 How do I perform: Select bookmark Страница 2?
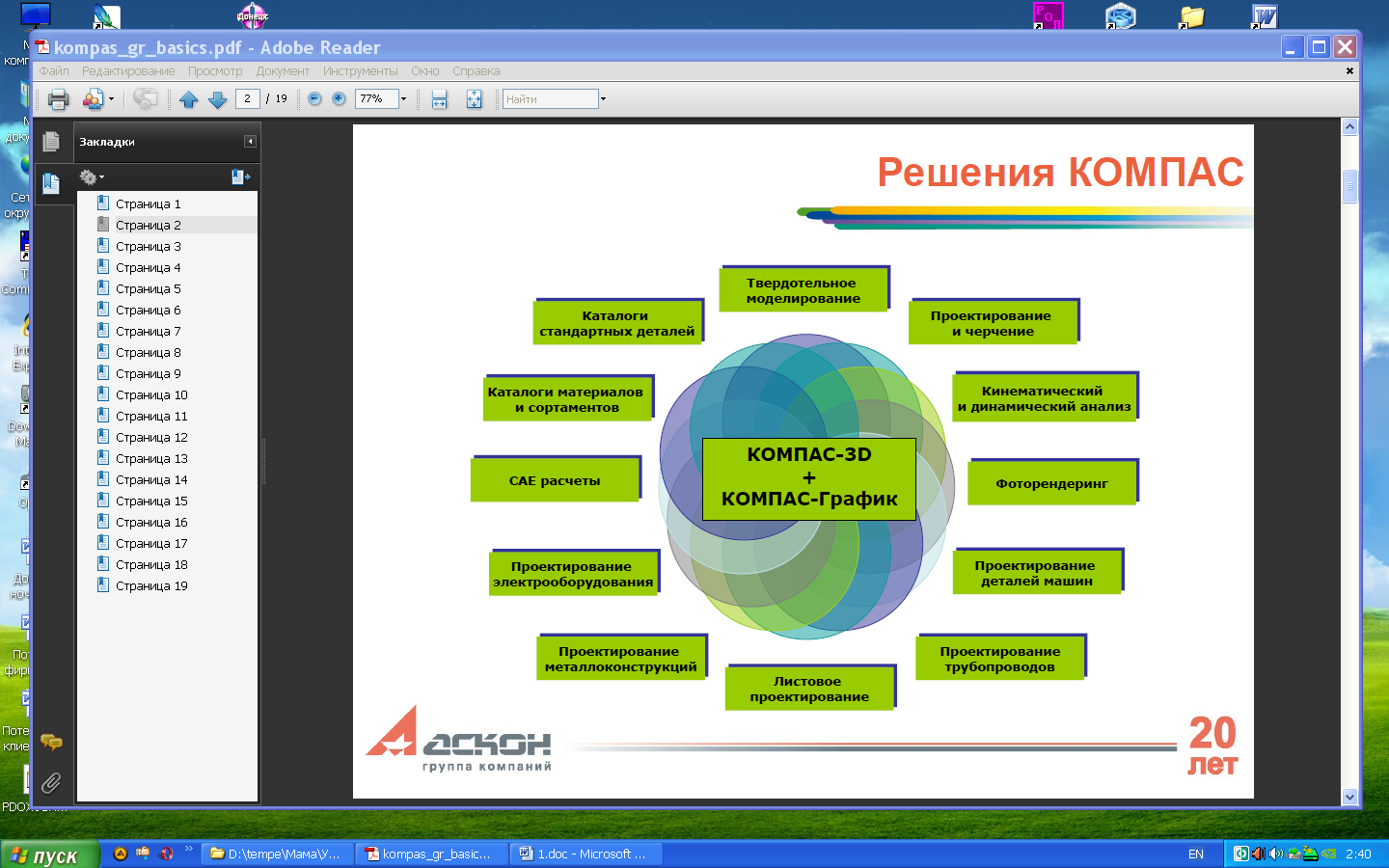(x=148, y=225)
